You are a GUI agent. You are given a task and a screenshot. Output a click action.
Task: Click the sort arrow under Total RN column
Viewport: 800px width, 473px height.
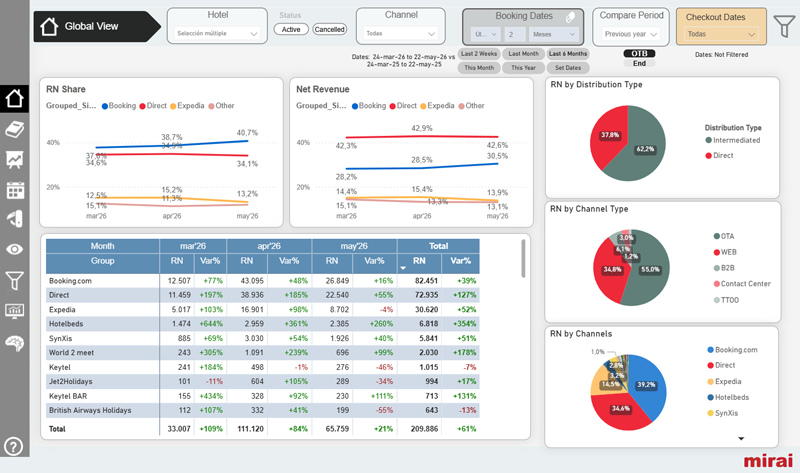click(403, 268)
